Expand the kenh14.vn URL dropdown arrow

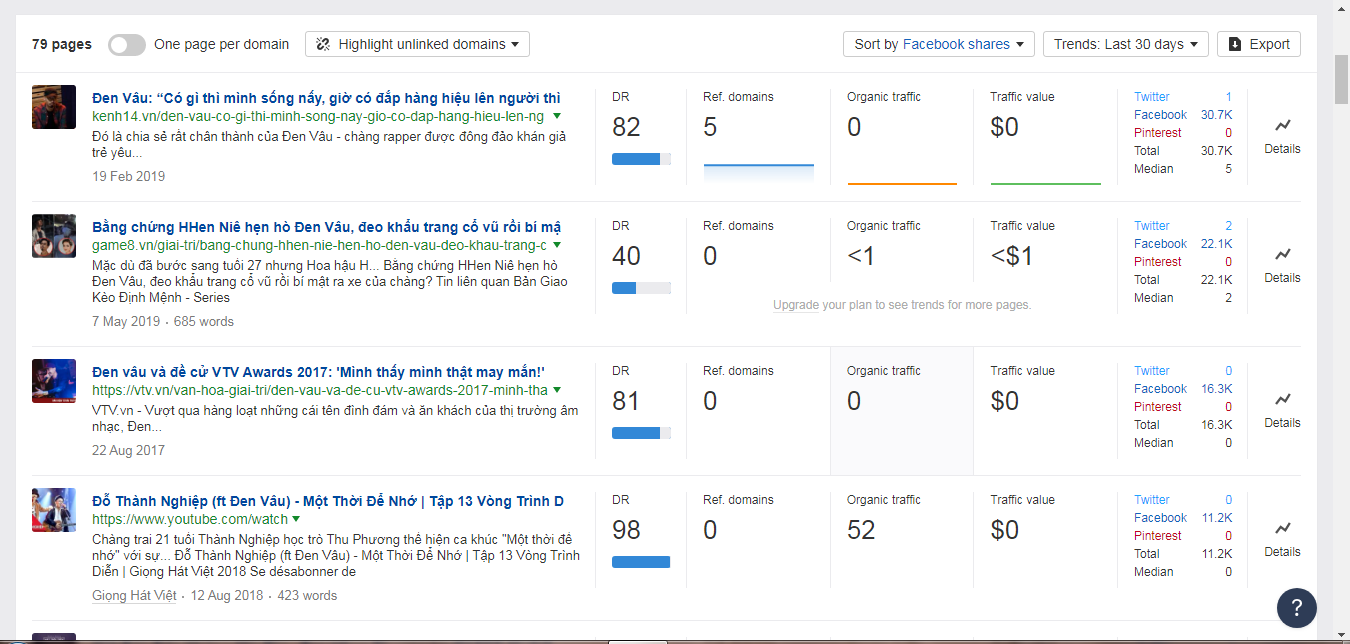557,116
